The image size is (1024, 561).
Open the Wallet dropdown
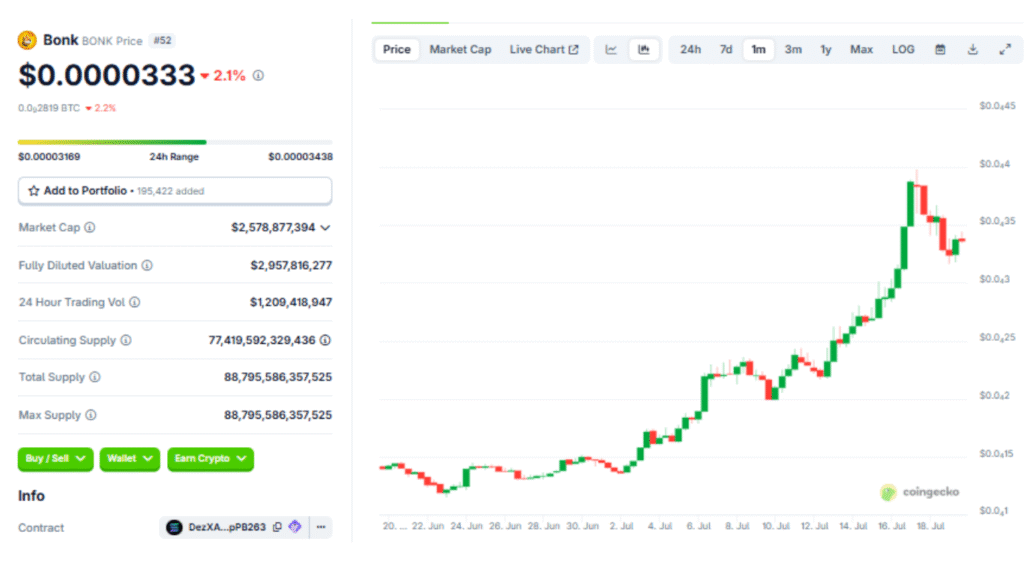(130, 459)
